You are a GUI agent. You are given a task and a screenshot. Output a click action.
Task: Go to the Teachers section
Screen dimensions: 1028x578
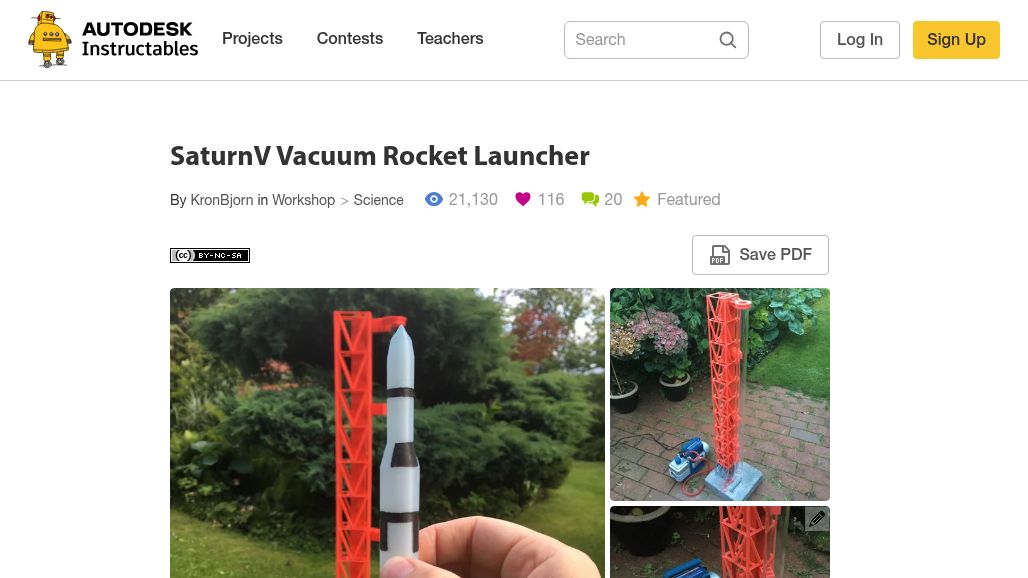(450, 39)
